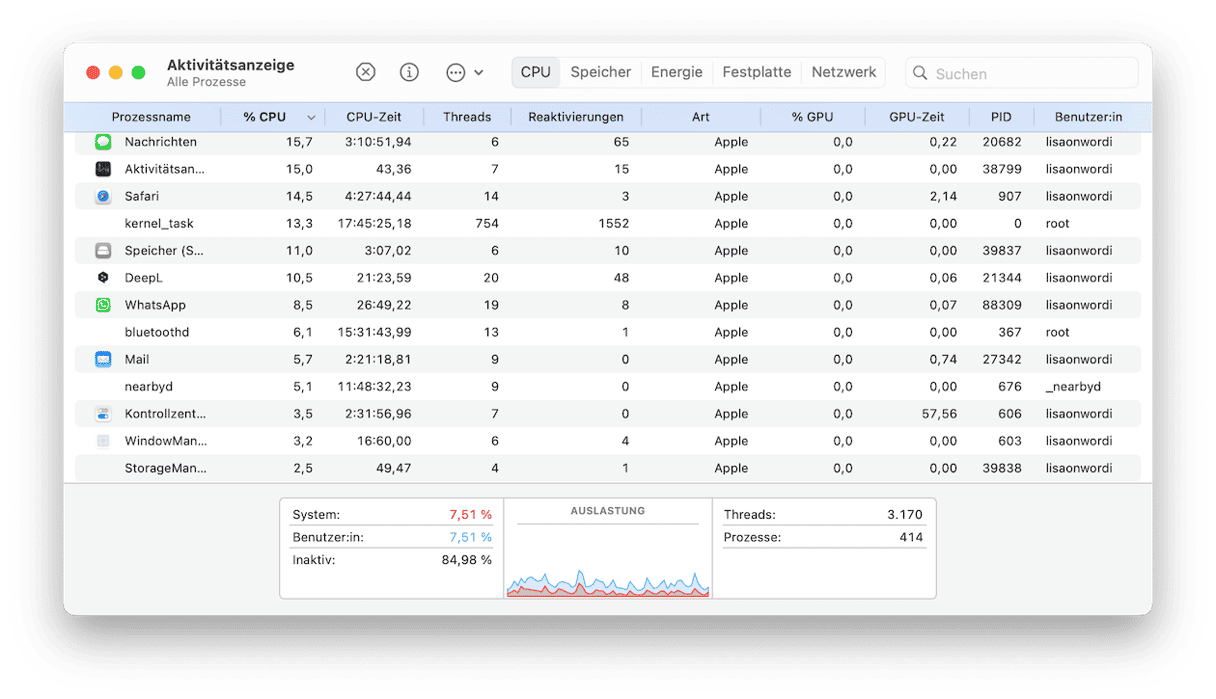This screenshot has width=1216, height=699.
Task: Click the System percentage 7,51 %
Action: click(x=470, y=515)
